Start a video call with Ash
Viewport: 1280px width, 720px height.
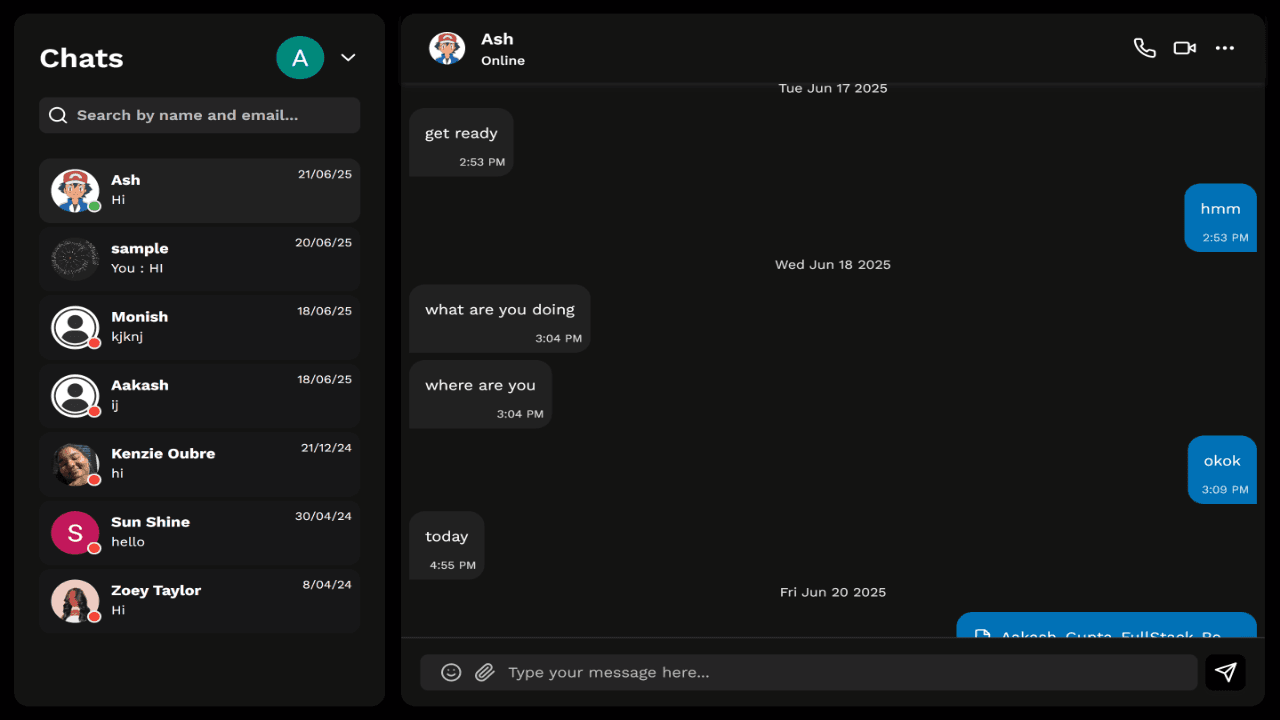coord(1184,47)
